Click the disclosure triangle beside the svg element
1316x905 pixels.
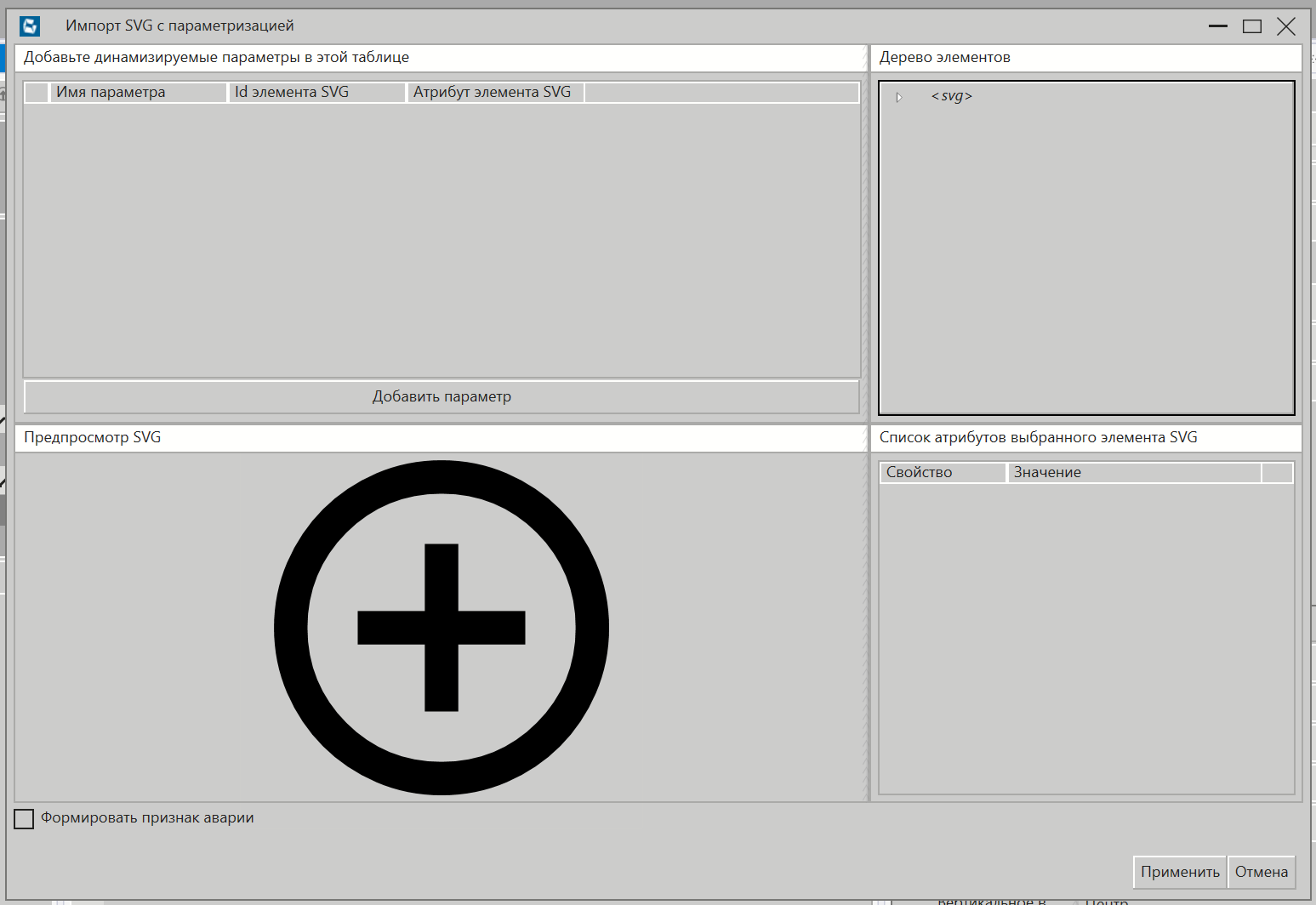point(899,97)
